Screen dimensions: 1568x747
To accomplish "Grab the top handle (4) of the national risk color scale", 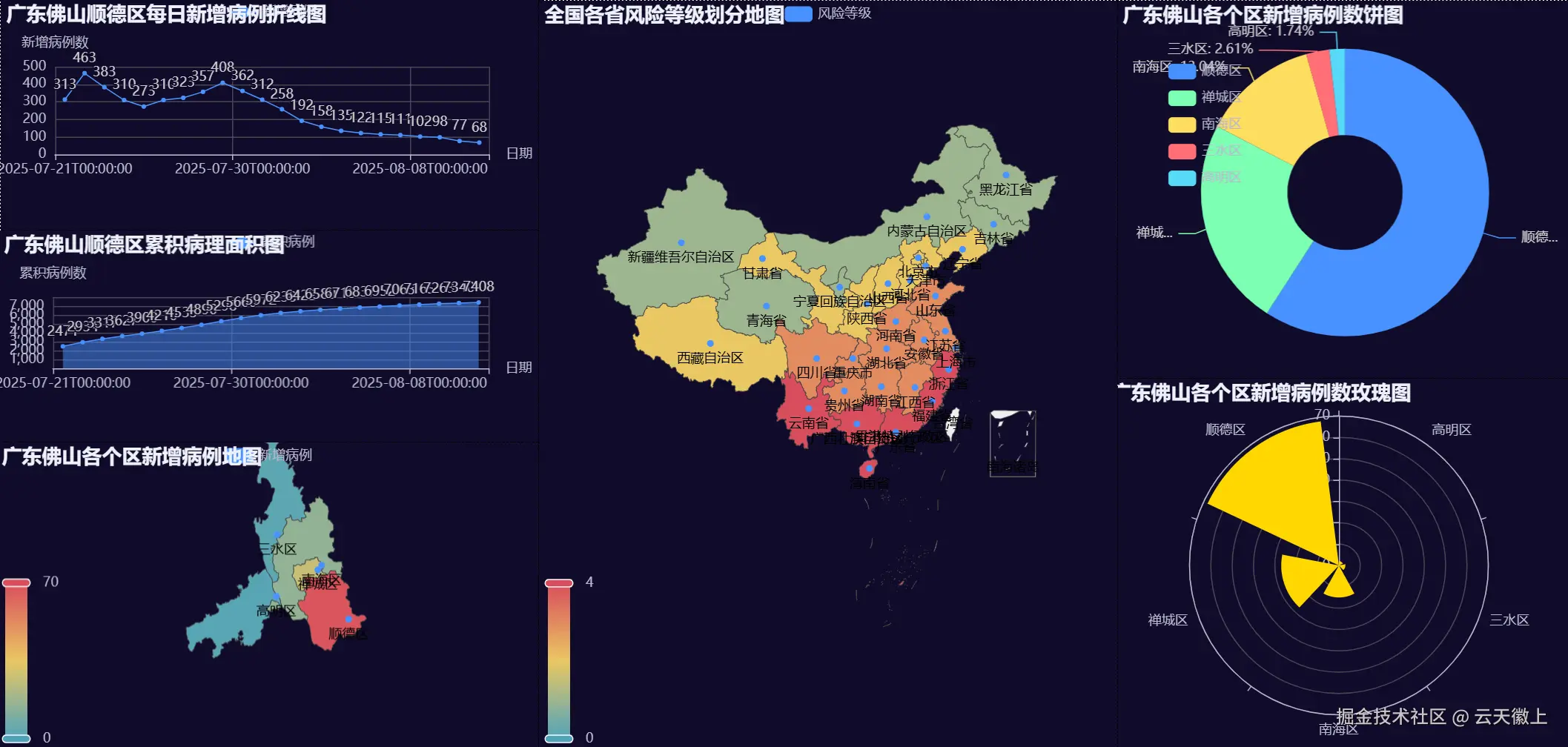I will 559,582.
